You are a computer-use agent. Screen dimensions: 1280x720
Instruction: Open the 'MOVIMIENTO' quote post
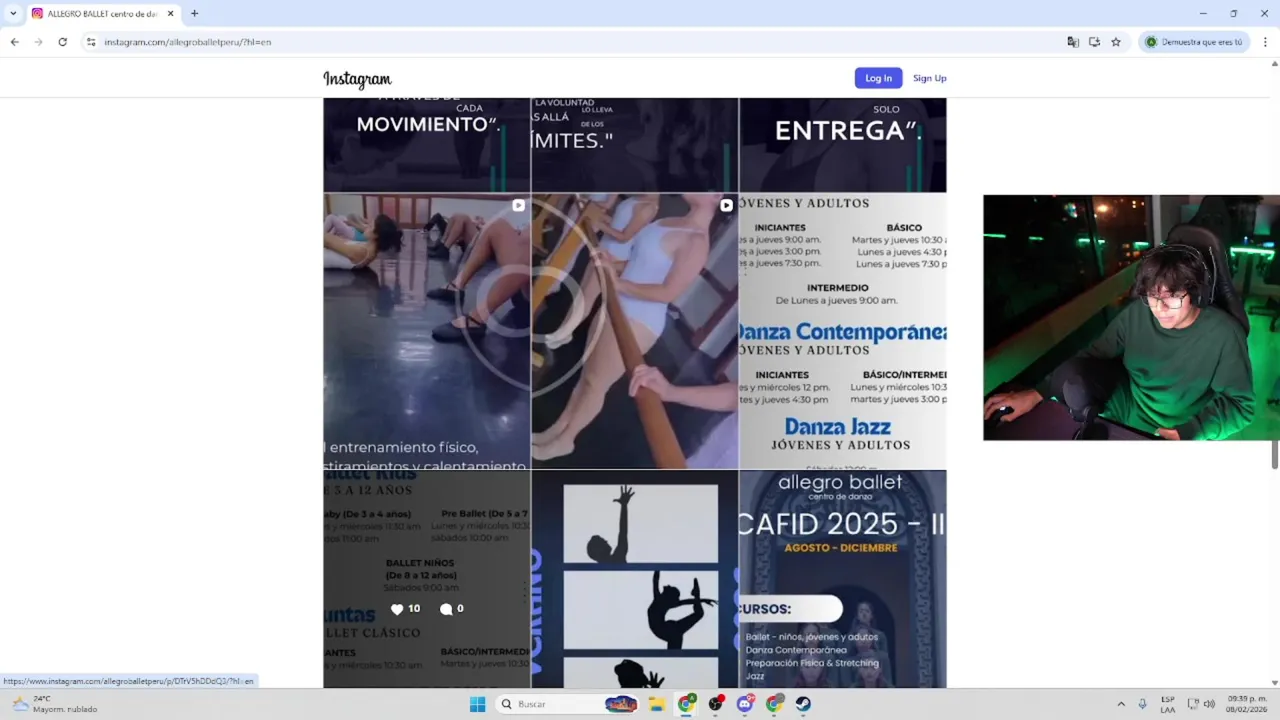click(427, 145)
